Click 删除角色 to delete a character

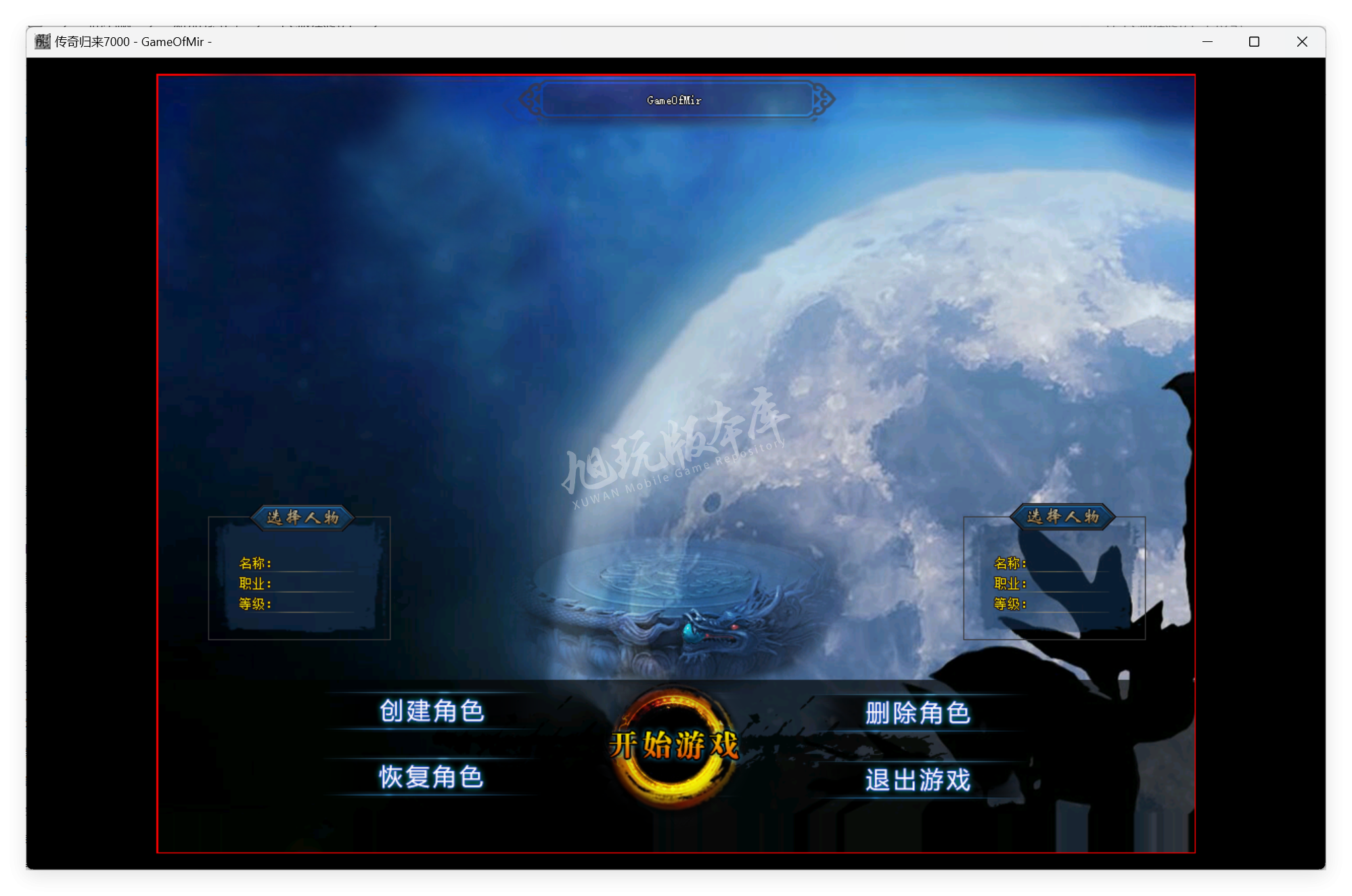pos(918,713)
